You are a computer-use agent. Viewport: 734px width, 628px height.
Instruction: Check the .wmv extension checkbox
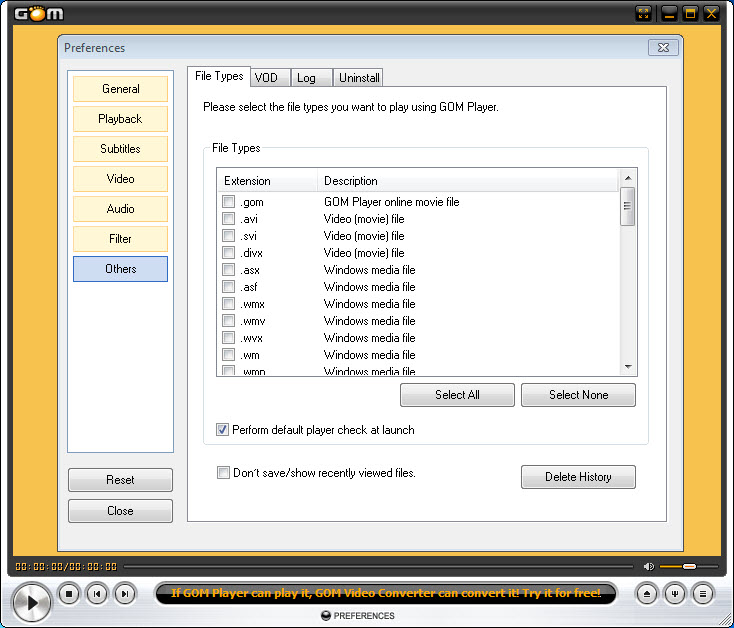click(228, 321)
